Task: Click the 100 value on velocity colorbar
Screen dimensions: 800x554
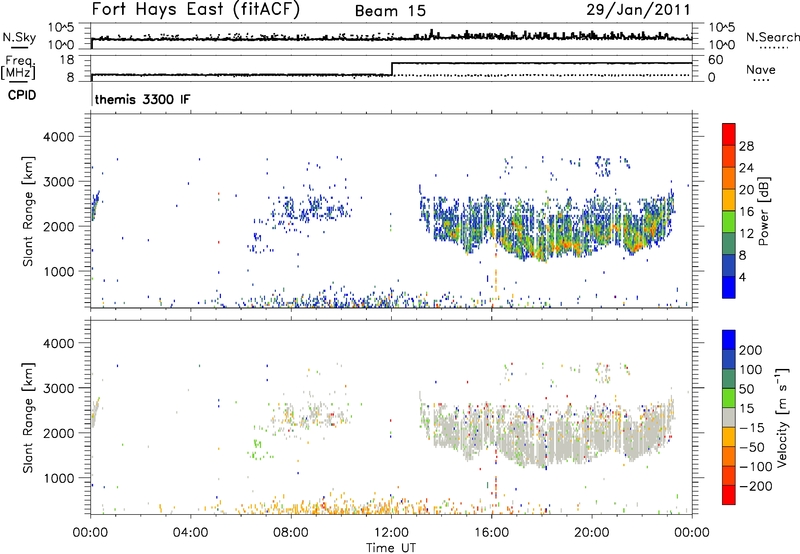Action: (751, 370)
